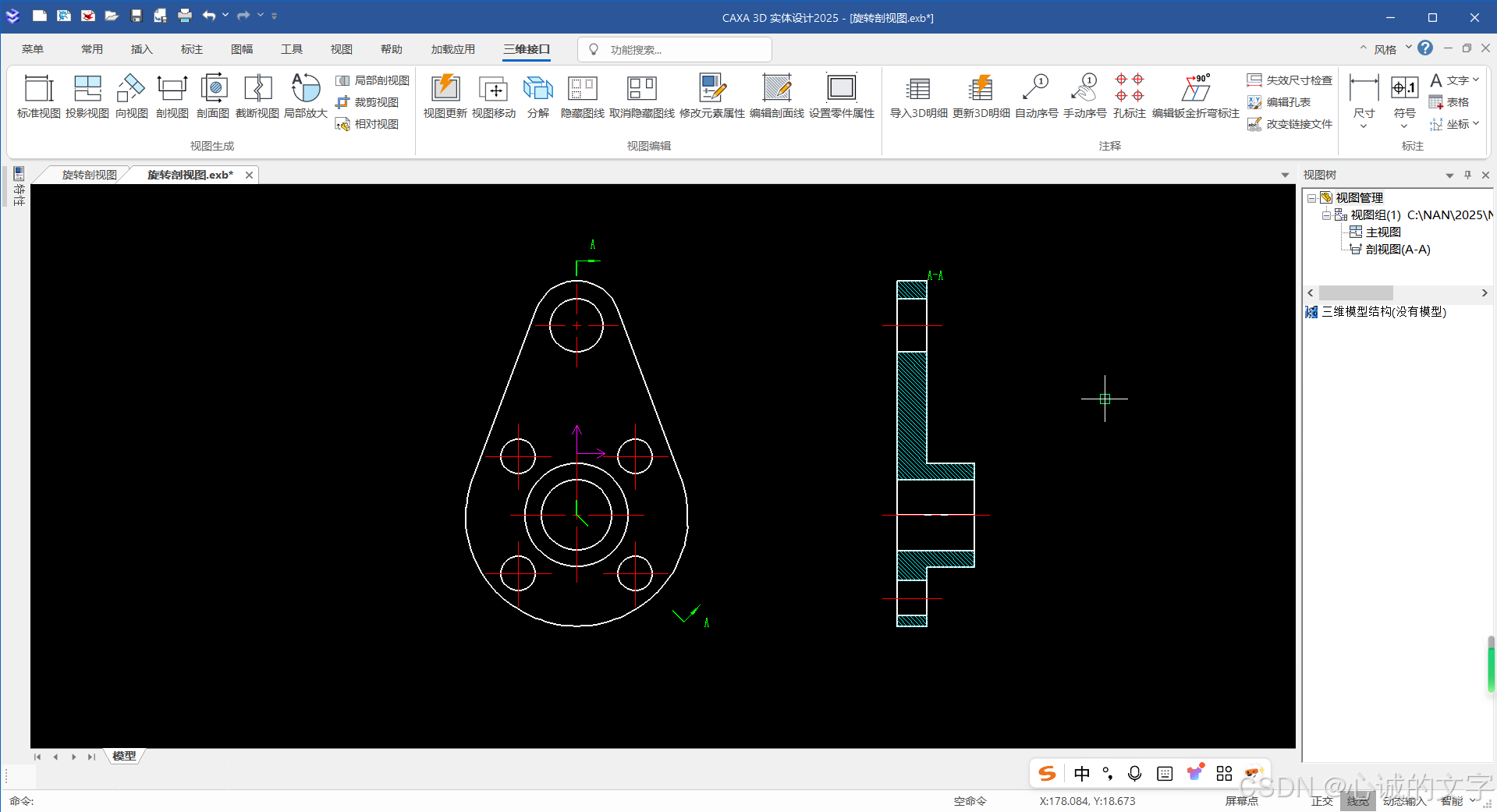Click the 失效尺寸检查 button
The image size is (1497, 812).
(x=1289, y=80)
